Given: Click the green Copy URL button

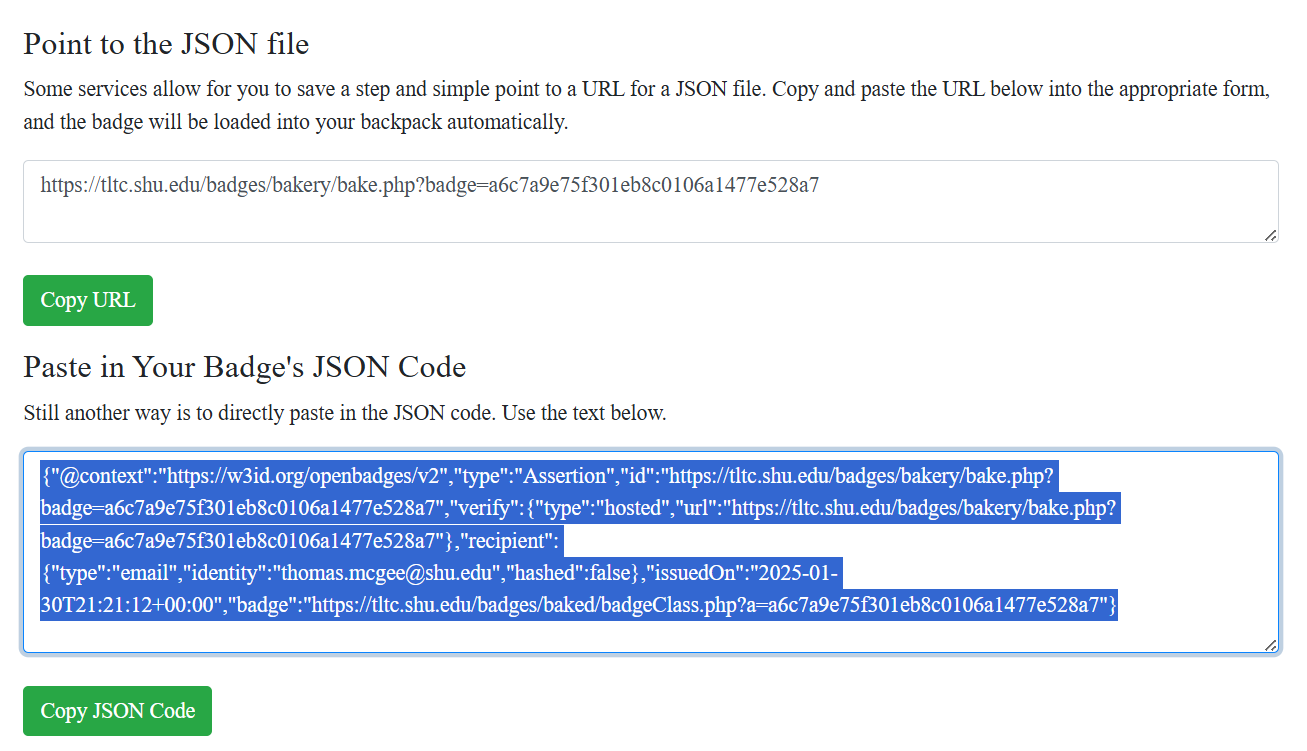Looking at the screenshot, I should click(x=88, y=300).
